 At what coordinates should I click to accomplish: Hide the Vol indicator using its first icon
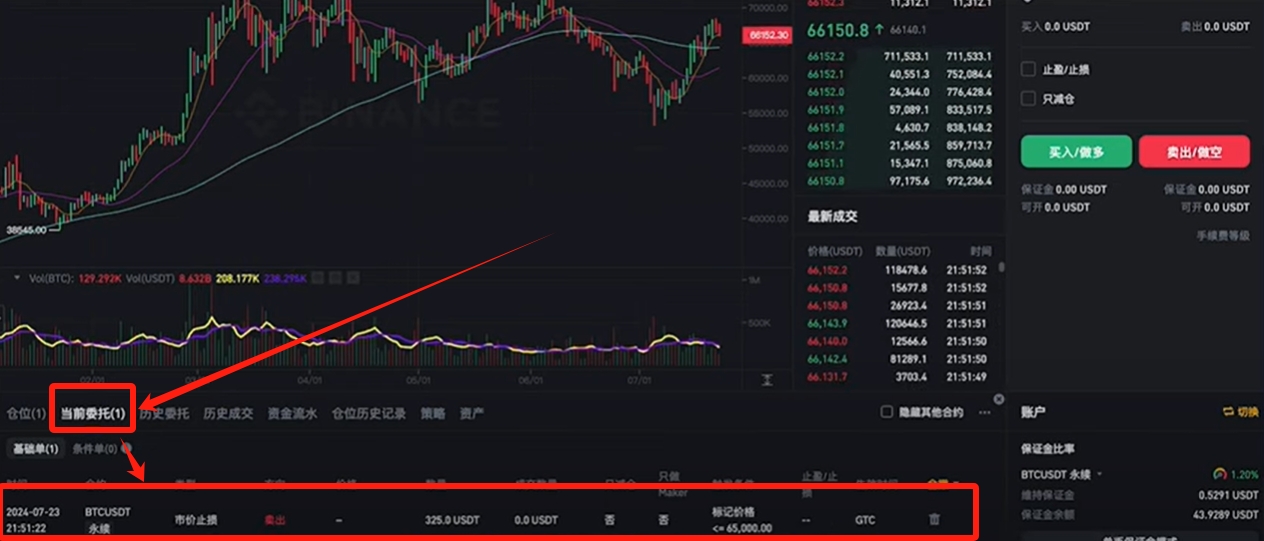pos(319,276)
